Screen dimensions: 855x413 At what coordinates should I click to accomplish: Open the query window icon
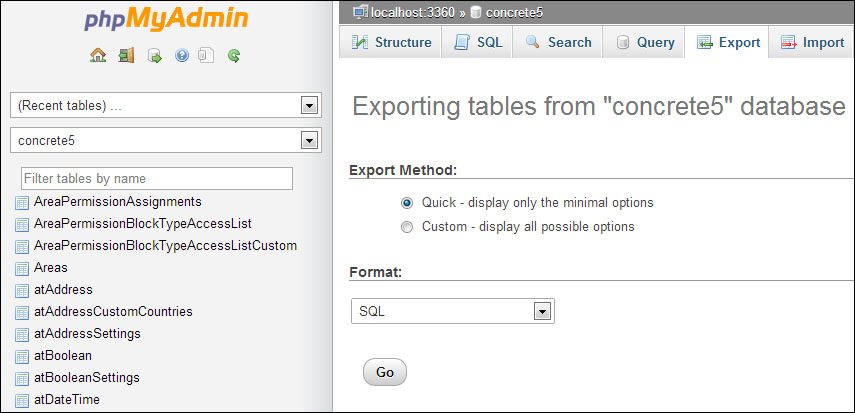(x=154, y=56)
